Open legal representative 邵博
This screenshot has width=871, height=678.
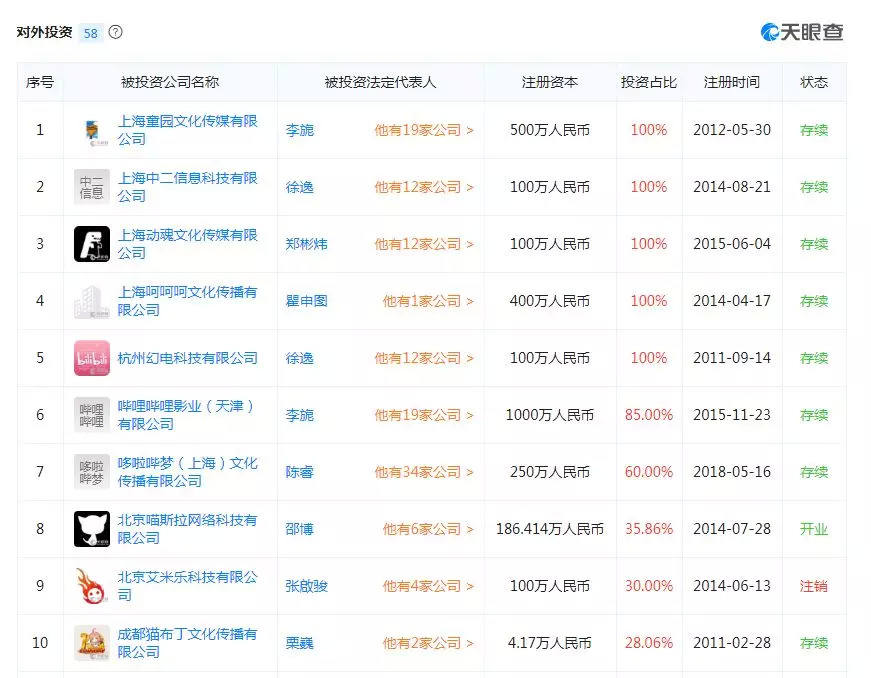click(299, 529)
